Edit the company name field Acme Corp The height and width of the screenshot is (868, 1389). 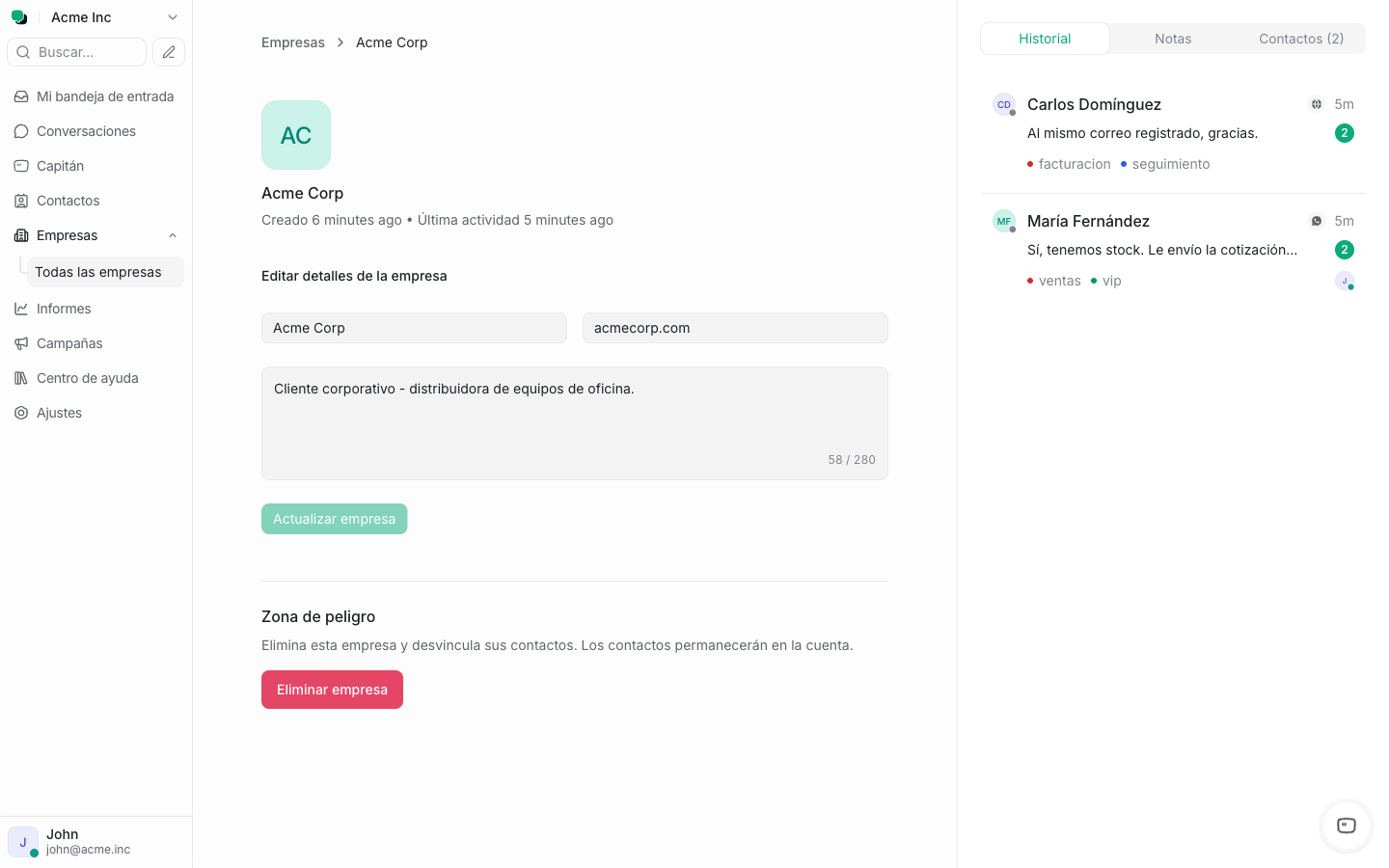pos(414,328)
